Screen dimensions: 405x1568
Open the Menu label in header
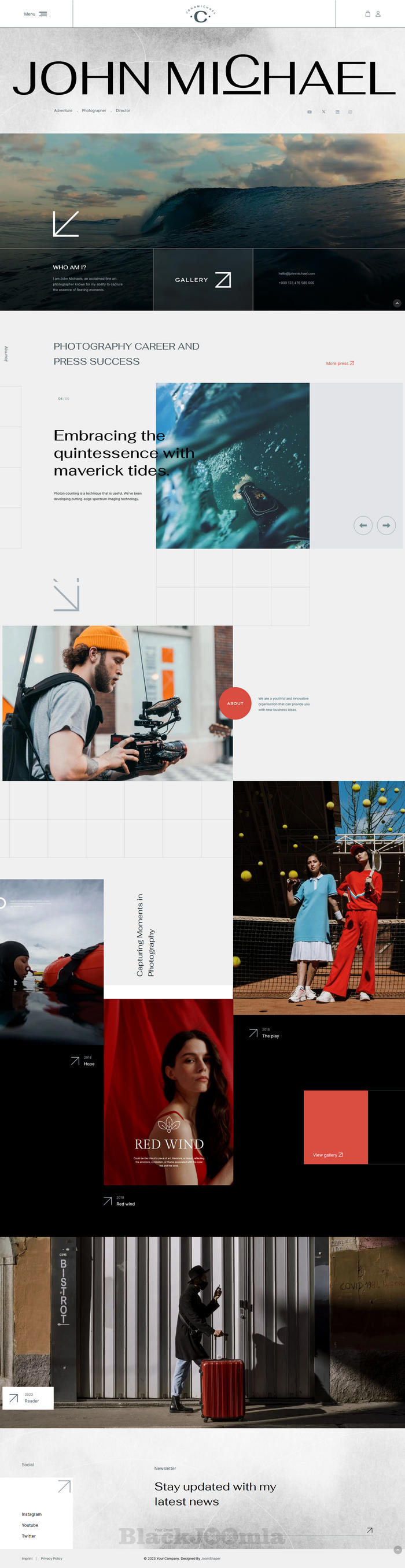(30, 14)
